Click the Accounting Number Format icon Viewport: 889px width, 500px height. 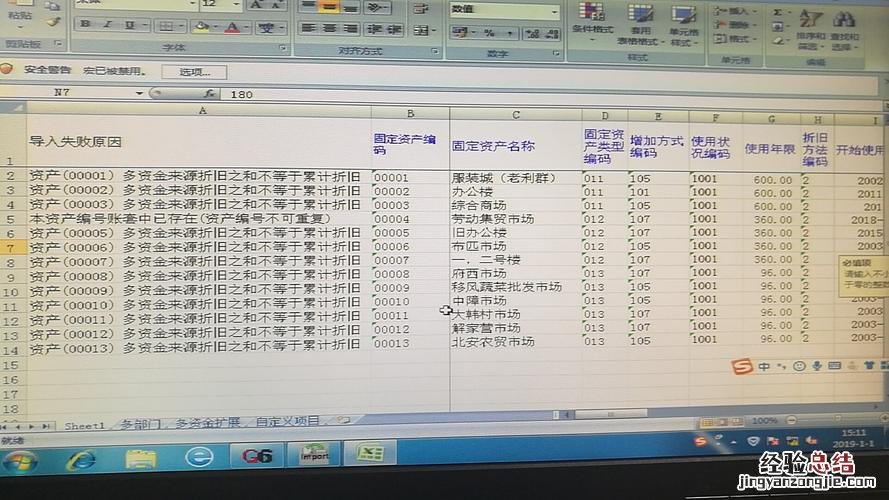click(460, 33)
